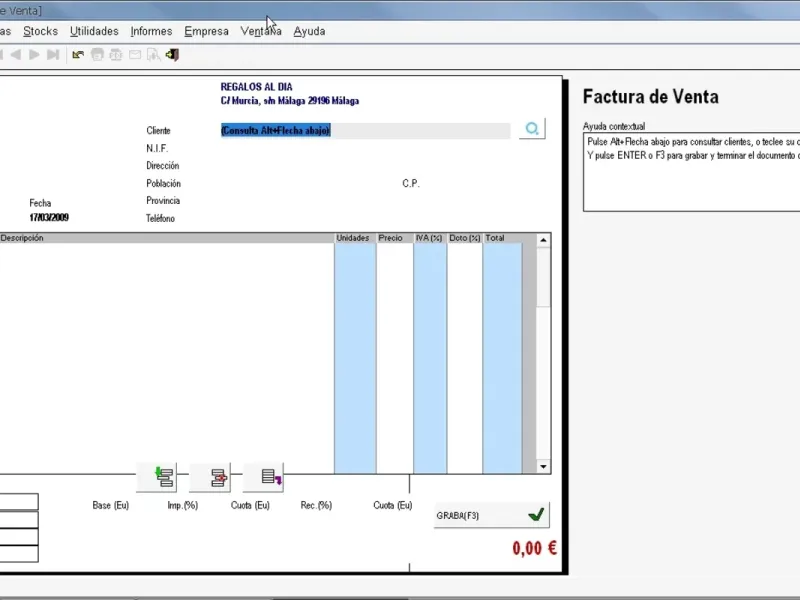The image size is (800, 600).
Task: Export to PDF using toolbar icon
Action: (x=116, y=55)
